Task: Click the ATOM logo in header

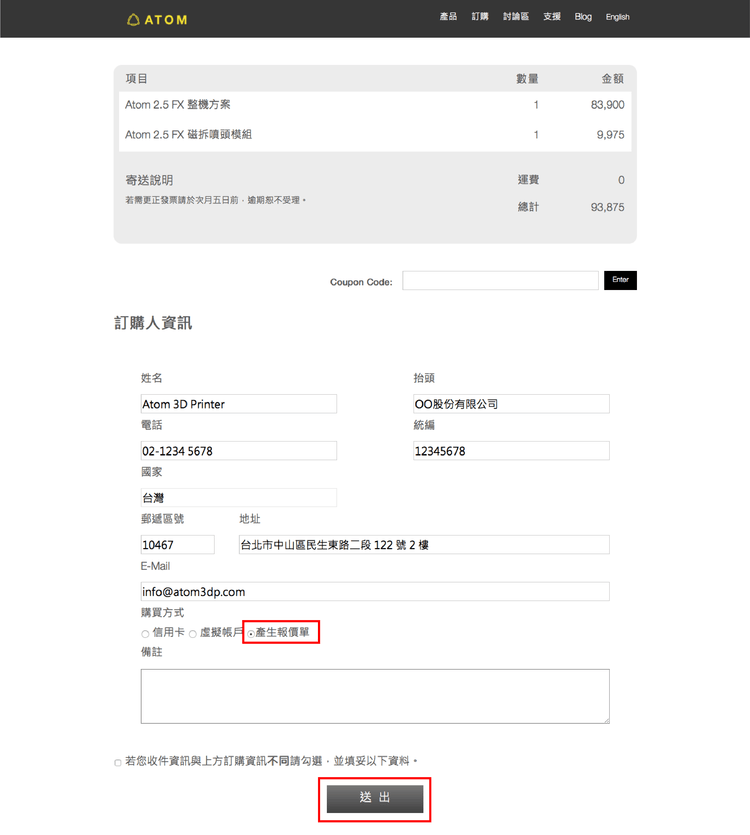Action: pos(157,20)
